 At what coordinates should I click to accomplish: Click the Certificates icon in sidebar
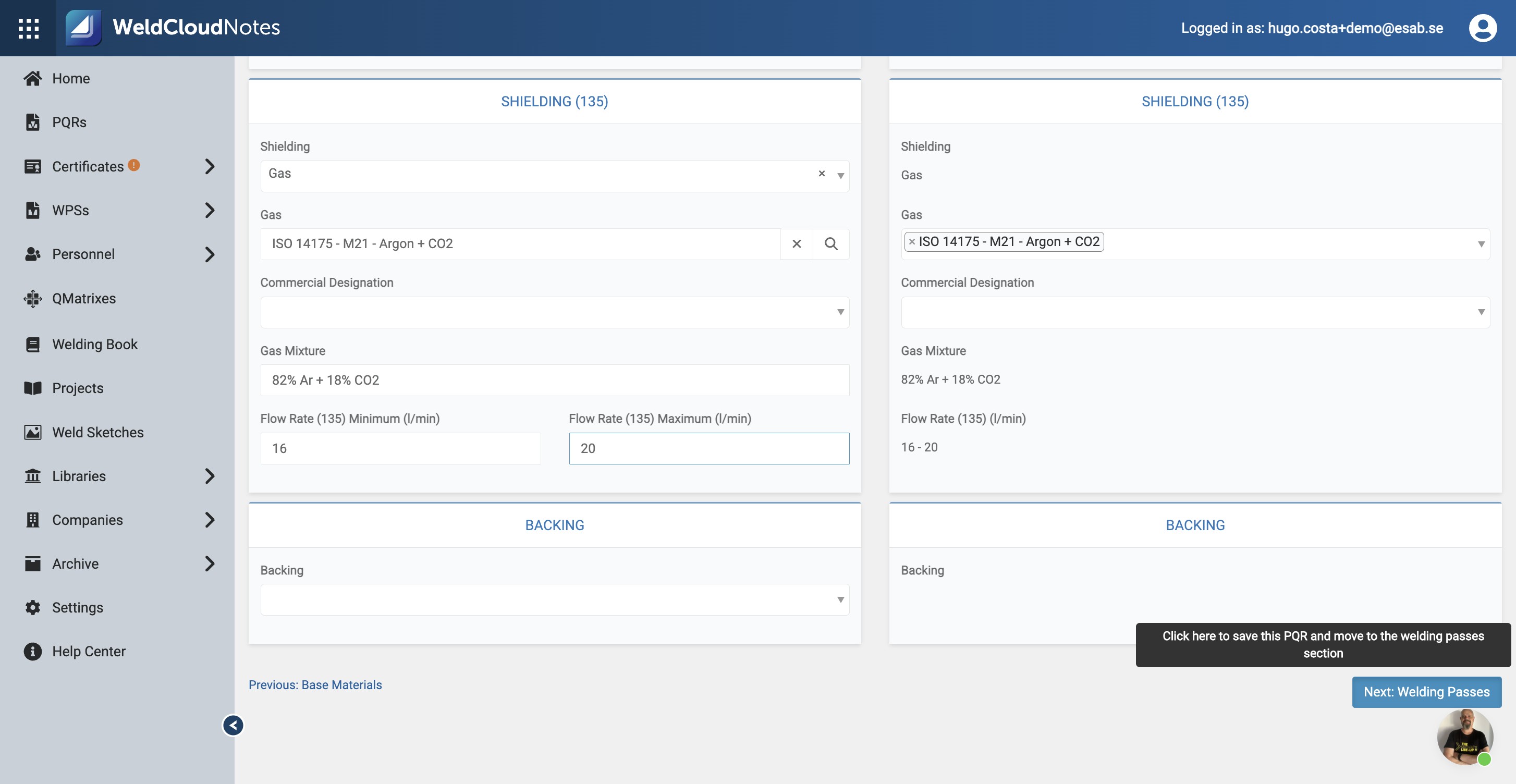point(33,167)
